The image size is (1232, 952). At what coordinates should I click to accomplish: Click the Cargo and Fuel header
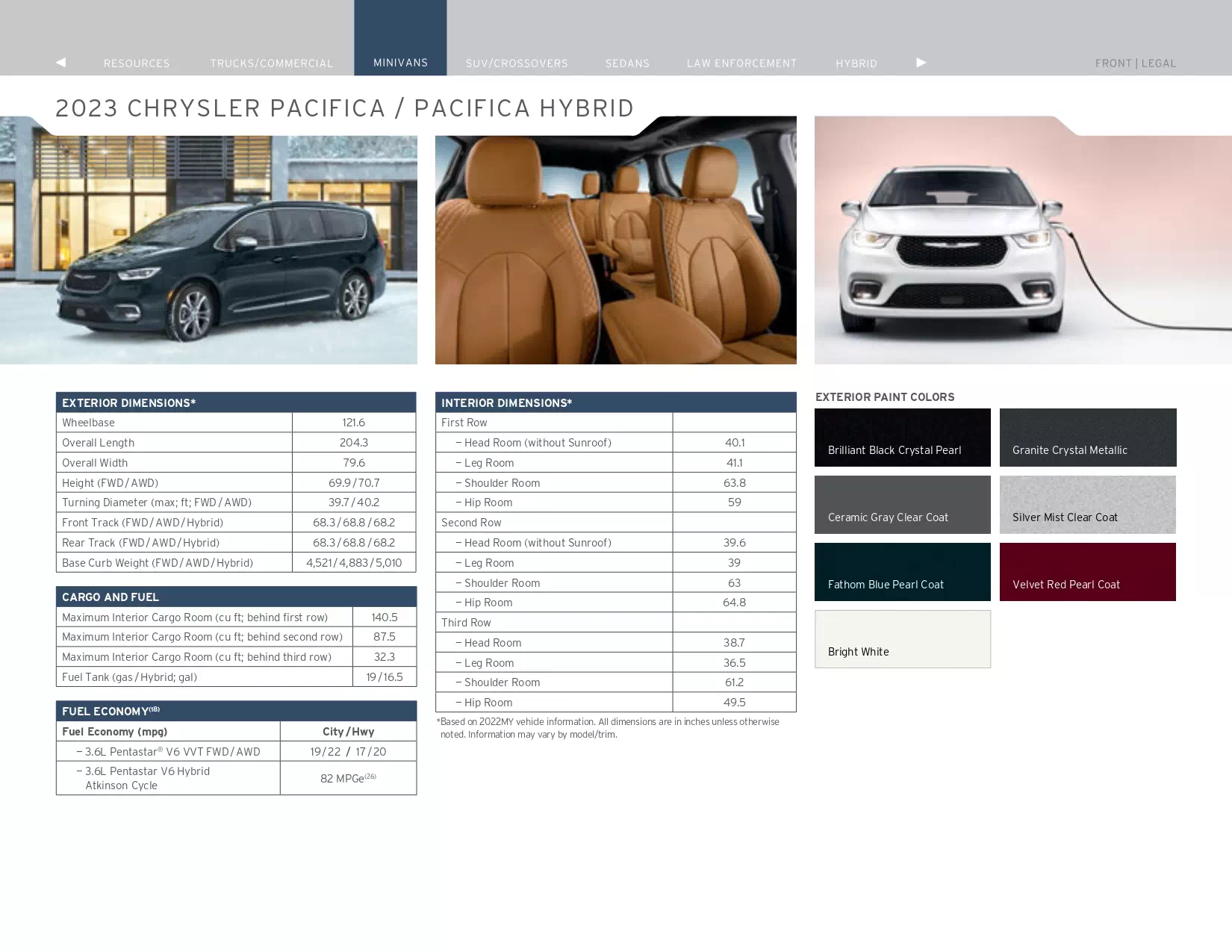point(236,597)
